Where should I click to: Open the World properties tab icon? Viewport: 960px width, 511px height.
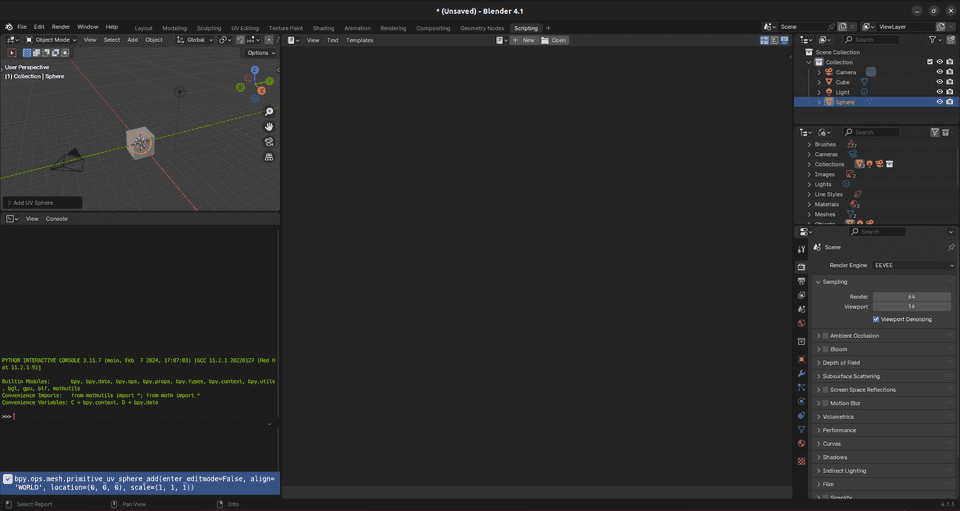pyautogui.click(x=801, y=324)
